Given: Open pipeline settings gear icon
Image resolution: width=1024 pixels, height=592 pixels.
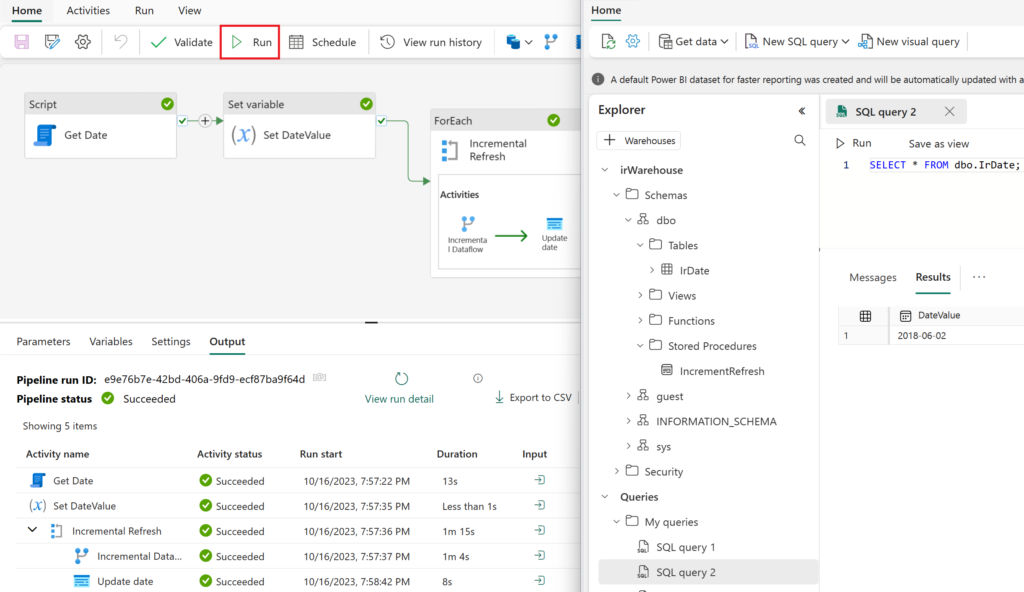Looking at the screenshot, I should tap(83, 42).
